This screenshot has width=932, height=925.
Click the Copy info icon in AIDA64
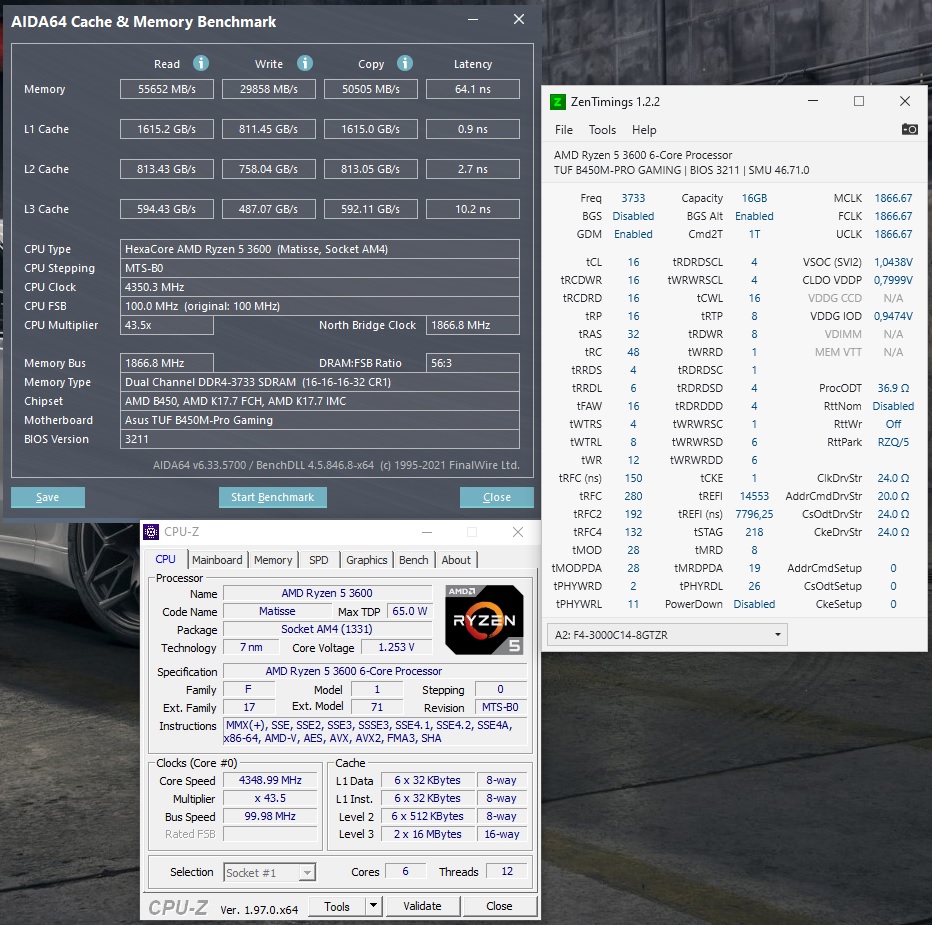click(x=405, y=63)
